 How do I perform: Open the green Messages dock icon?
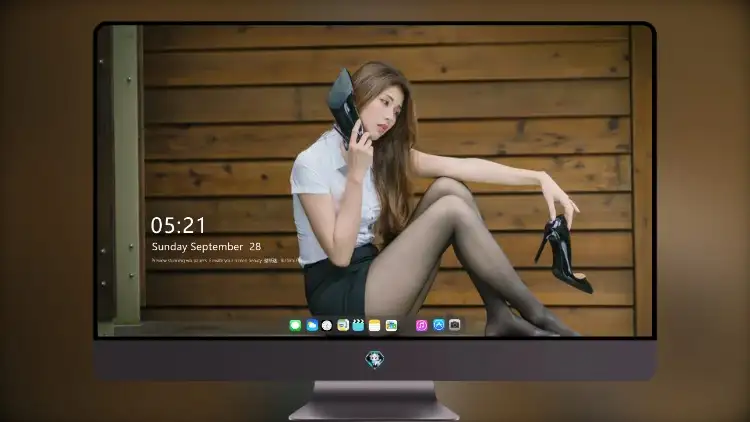click(x=295, y=325)
